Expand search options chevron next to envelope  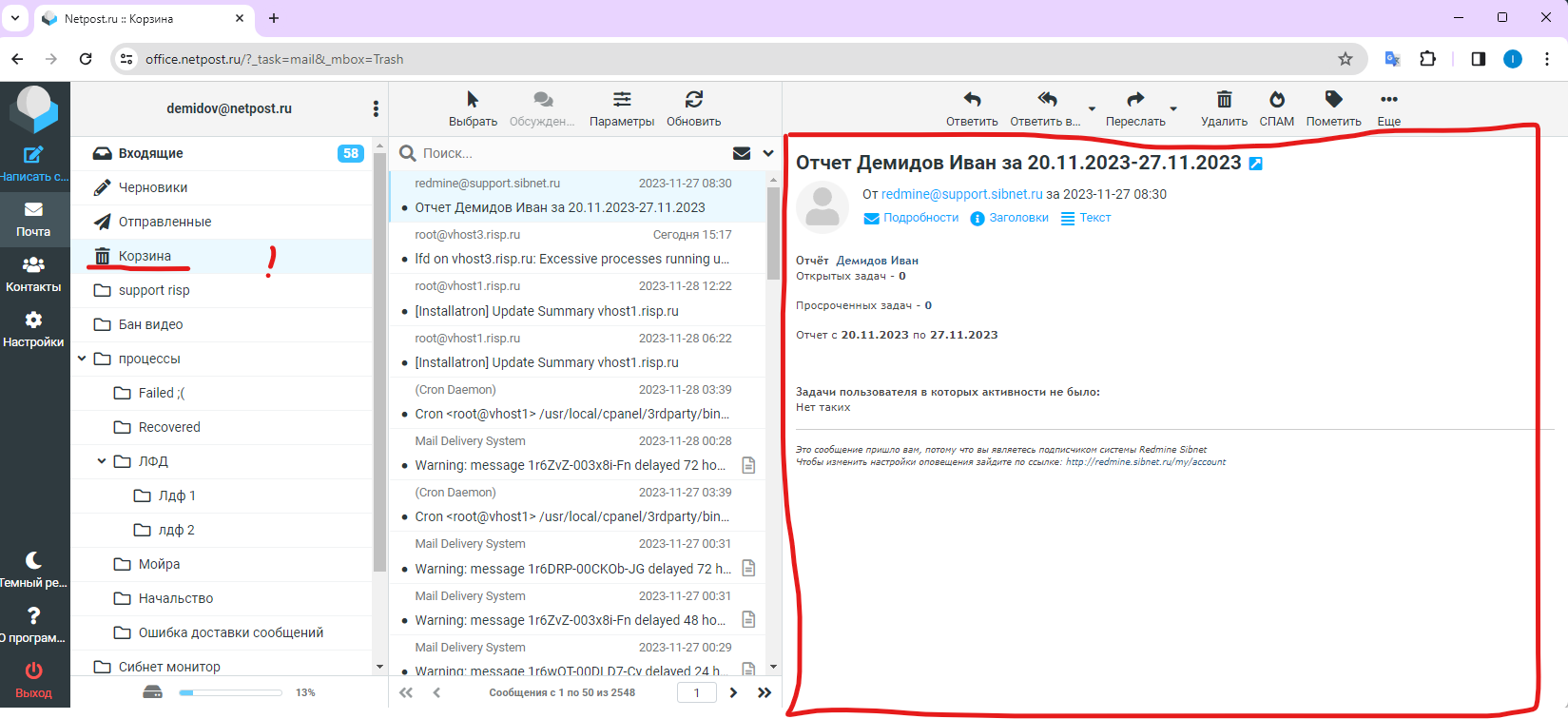(768, 153)
